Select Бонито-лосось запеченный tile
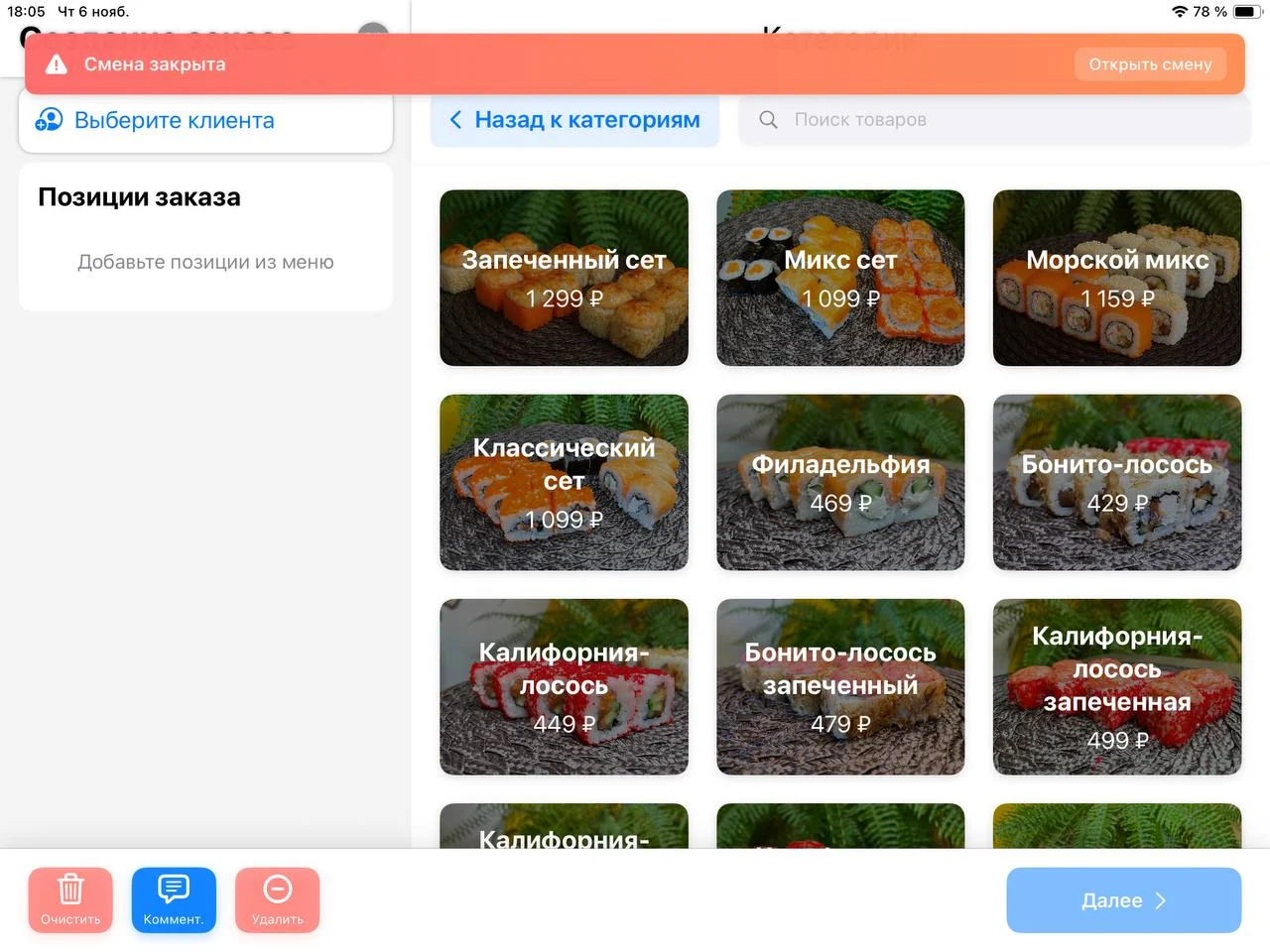This screenshot has width=1270, height=952. point(840,686)
